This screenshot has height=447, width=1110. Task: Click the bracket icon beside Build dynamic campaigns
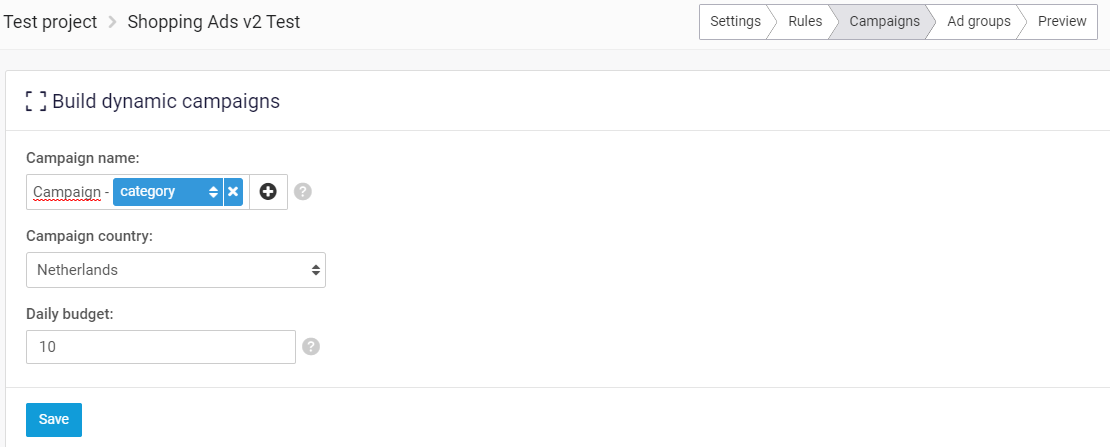coord(36,101)
